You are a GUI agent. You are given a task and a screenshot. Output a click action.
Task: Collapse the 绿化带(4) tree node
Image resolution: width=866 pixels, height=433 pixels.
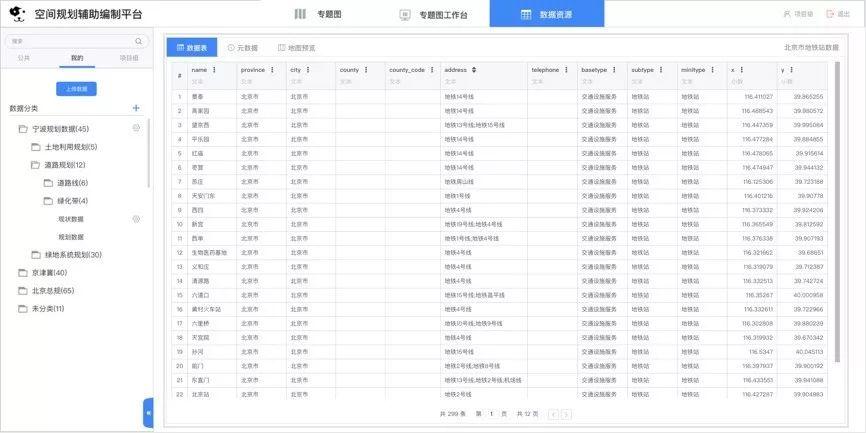click(73, 201)
